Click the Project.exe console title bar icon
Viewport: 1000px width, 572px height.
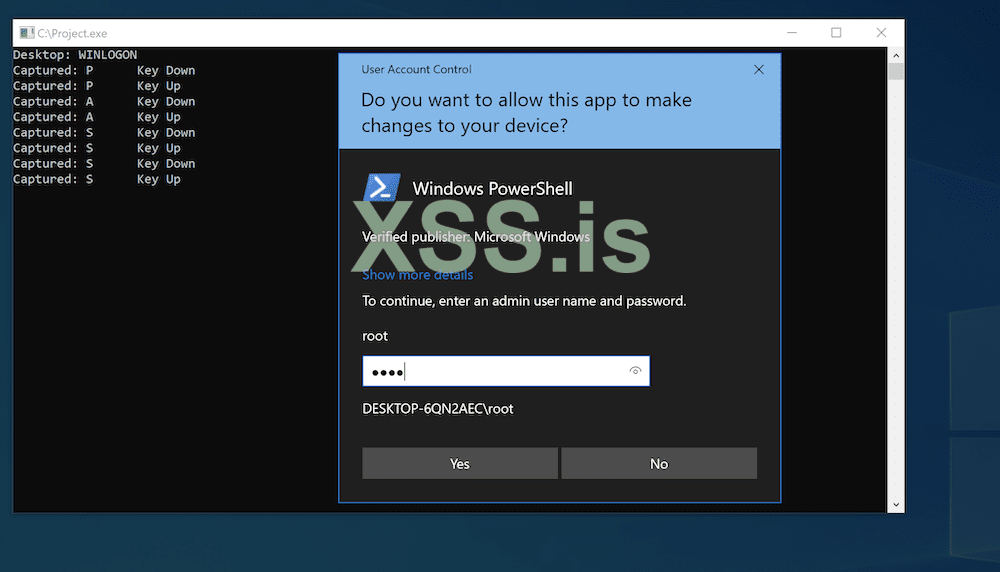(x=27, y=33)
